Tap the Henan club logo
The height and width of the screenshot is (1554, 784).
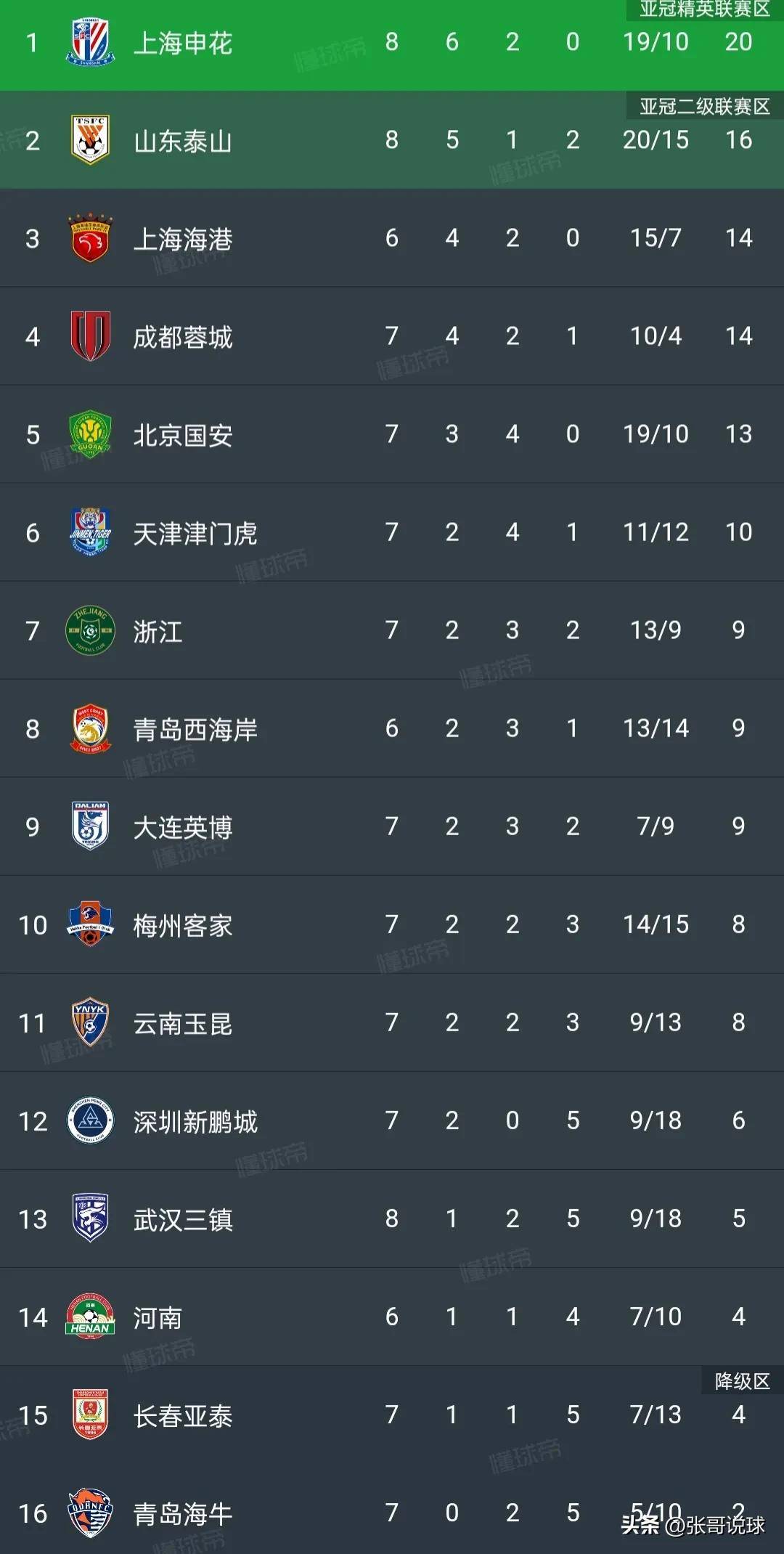[x=90, y=1317]
